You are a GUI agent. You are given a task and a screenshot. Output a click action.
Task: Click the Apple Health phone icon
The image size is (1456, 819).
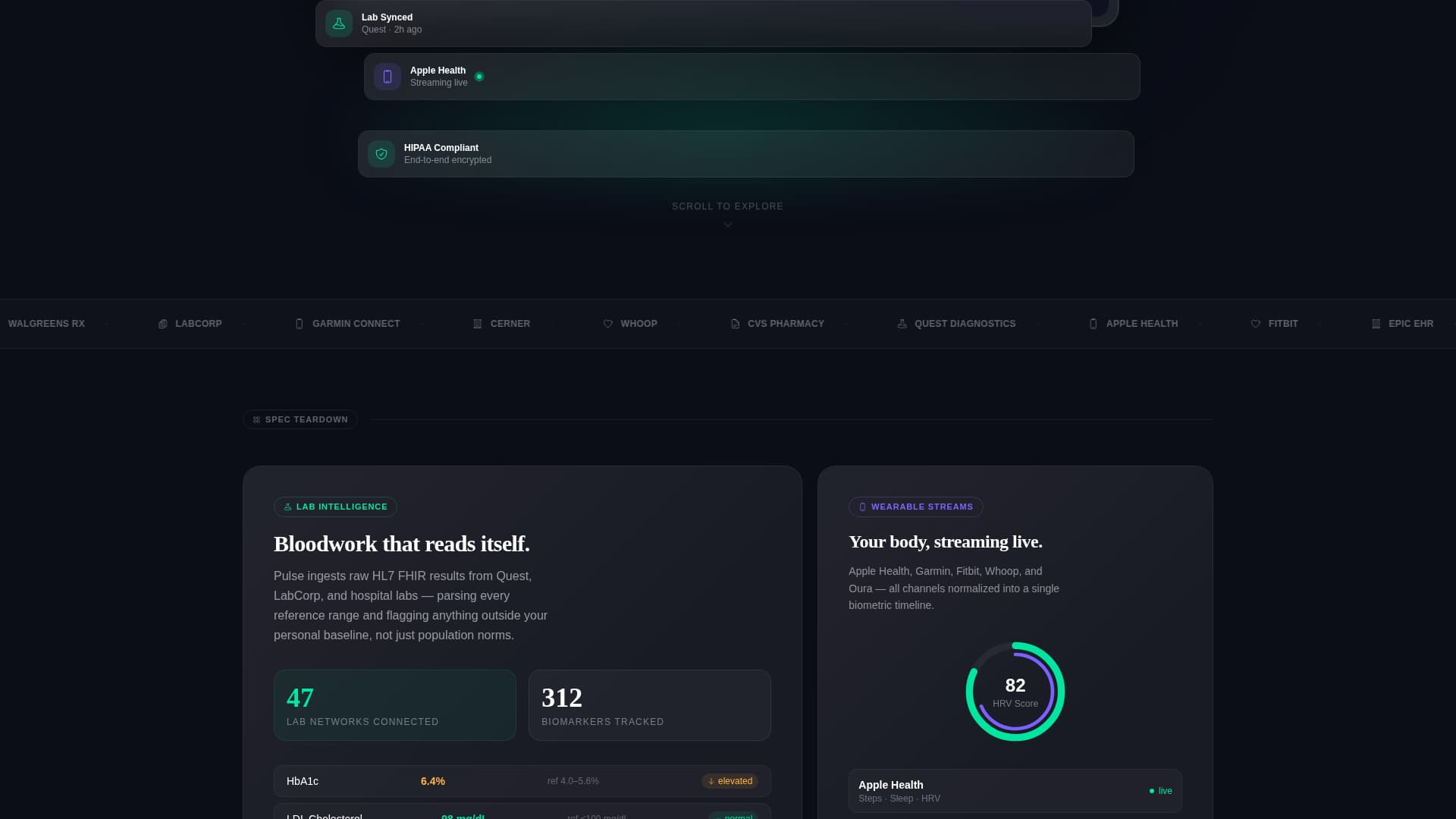(x=388, y=77)
